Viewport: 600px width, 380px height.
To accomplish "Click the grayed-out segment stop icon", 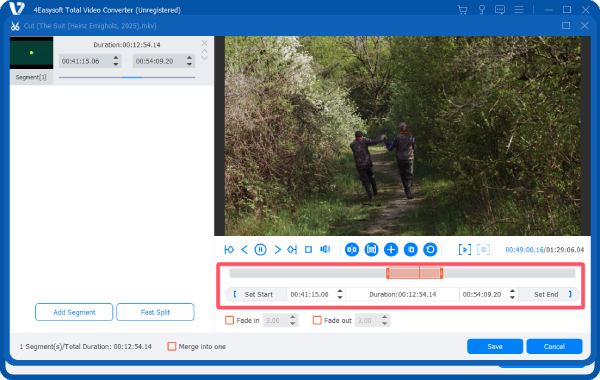I will point(483,250).
